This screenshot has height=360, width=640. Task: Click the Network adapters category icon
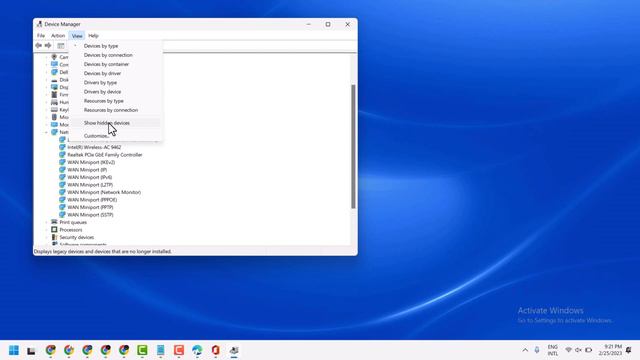click(x=54, y=132)
